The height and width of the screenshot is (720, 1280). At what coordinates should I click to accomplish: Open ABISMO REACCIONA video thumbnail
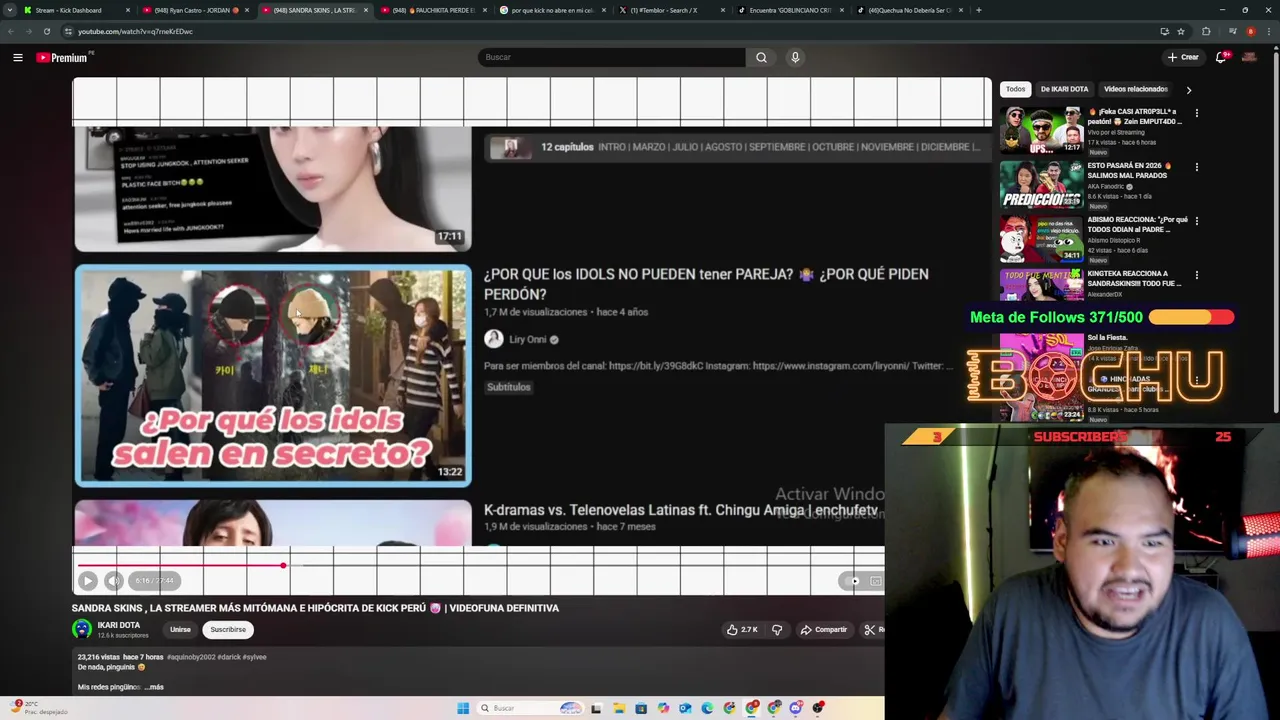[x=1041, y=237]
